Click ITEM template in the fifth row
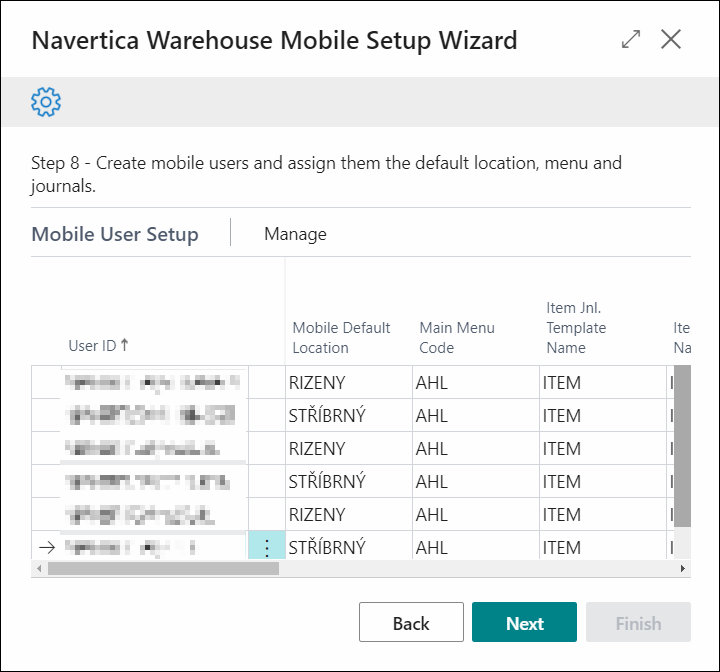Image resolution: width=720 pixels, height=672 pixels. coord(603,514)
